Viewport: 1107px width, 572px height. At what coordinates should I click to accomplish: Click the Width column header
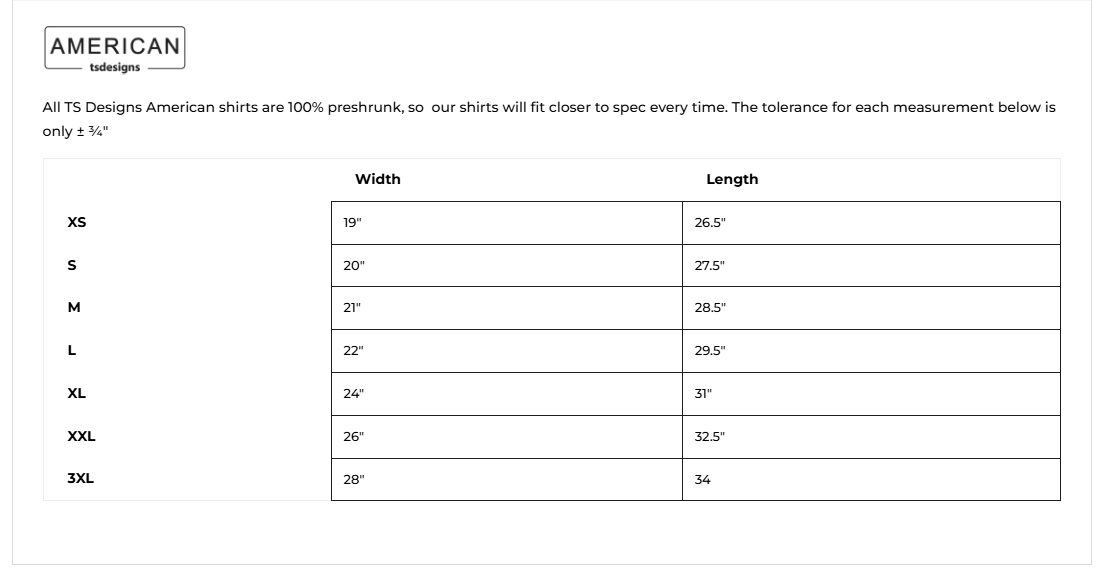[x=377, y=180]
